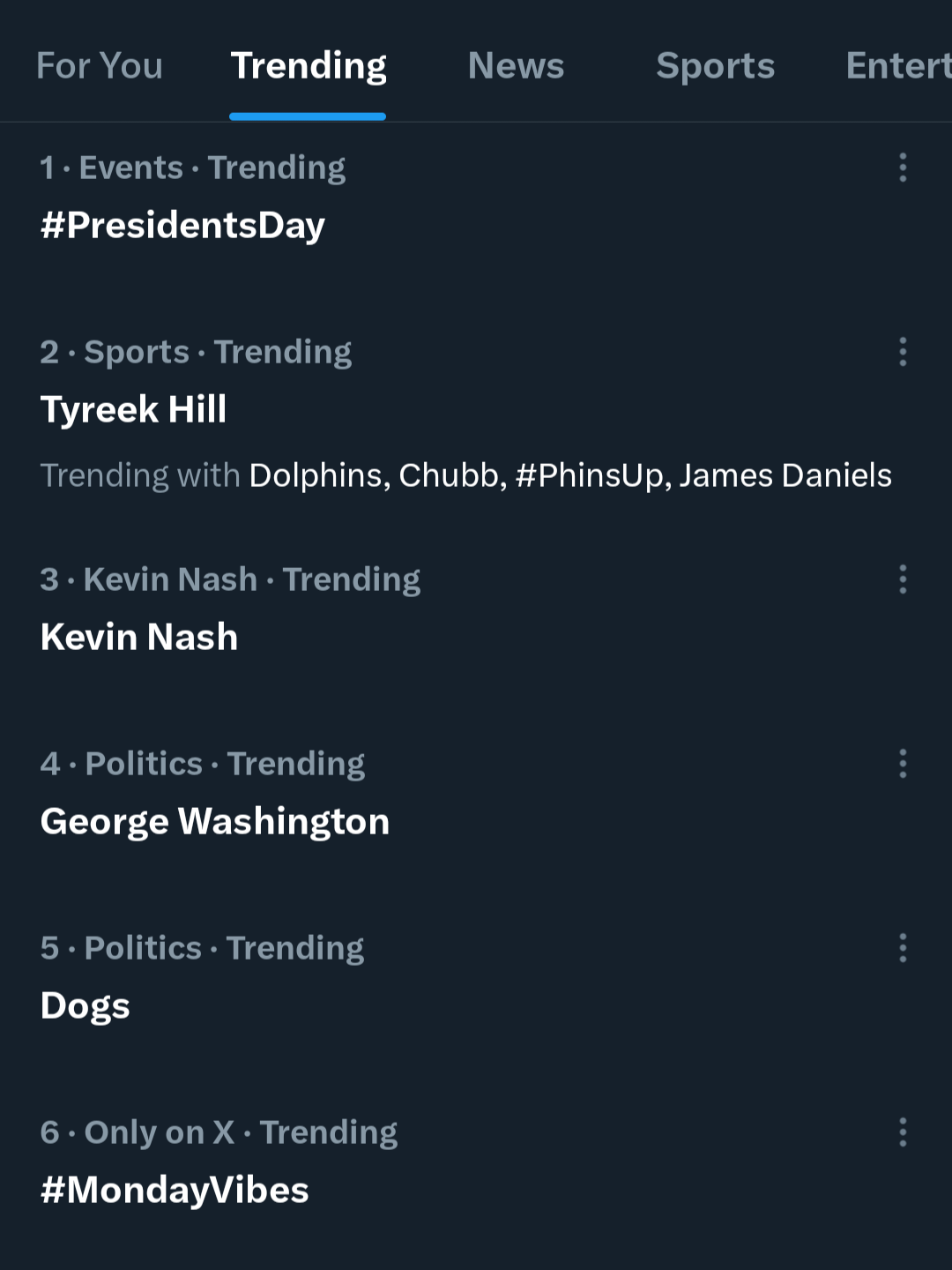
Task: Go to the News tab
Action: [x=516, y=66]
